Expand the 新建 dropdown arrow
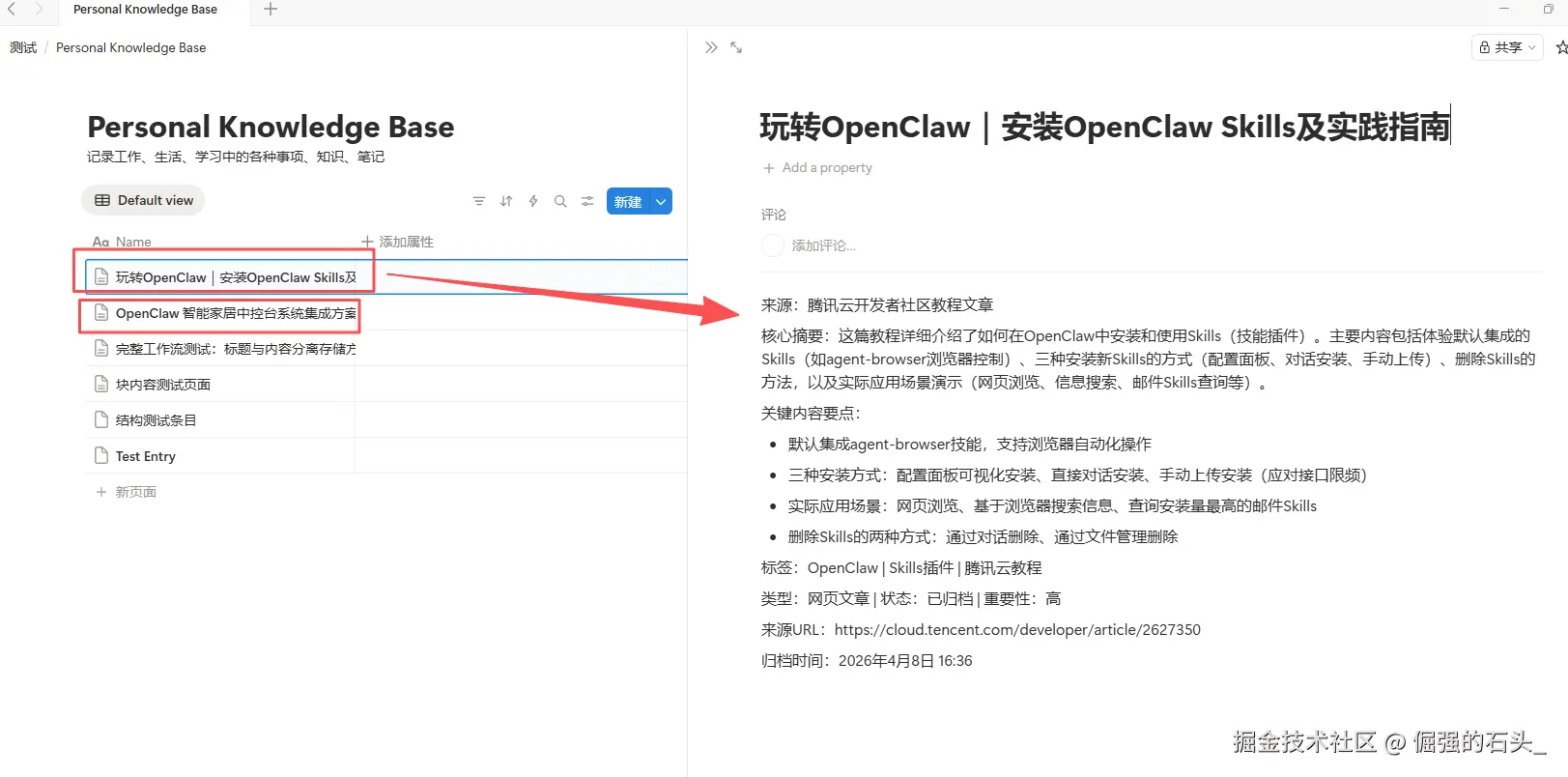This screenshot has width=1568, height=777. [661, 201]
